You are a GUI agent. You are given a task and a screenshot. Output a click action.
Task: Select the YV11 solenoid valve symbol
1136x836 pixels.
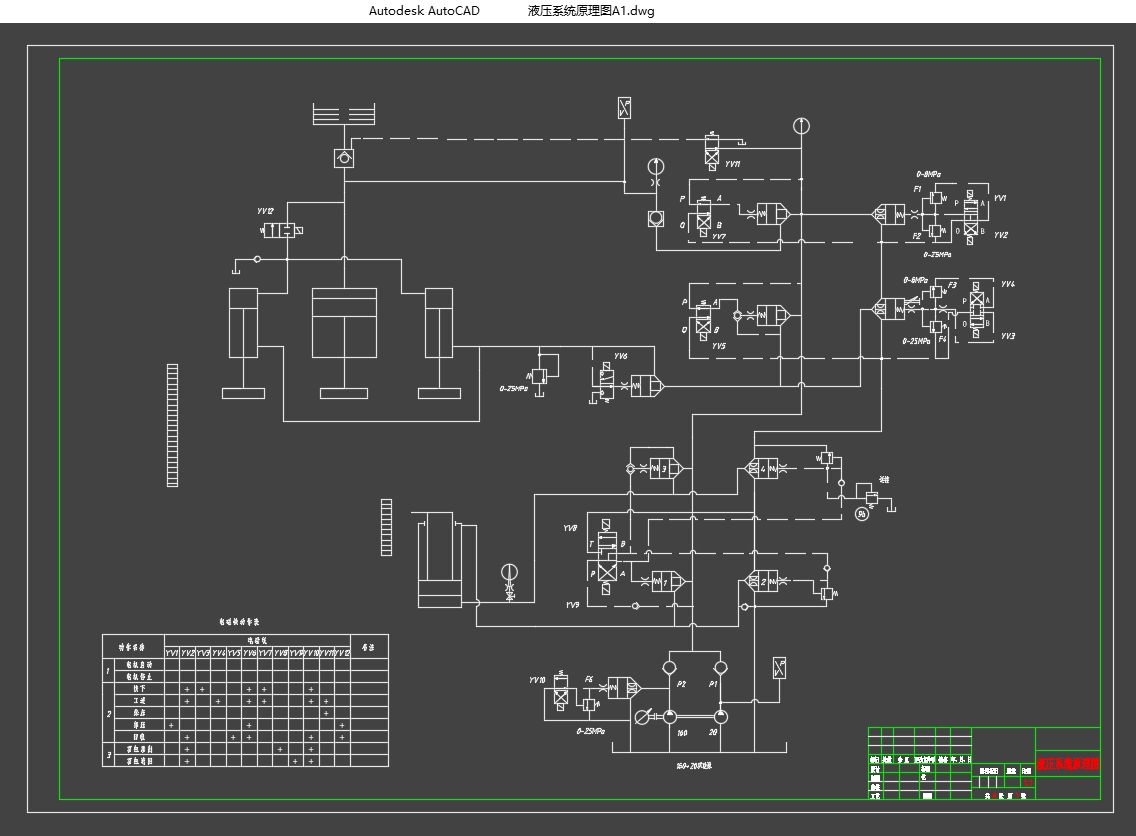pyautogui.click(x=713, y=154)
